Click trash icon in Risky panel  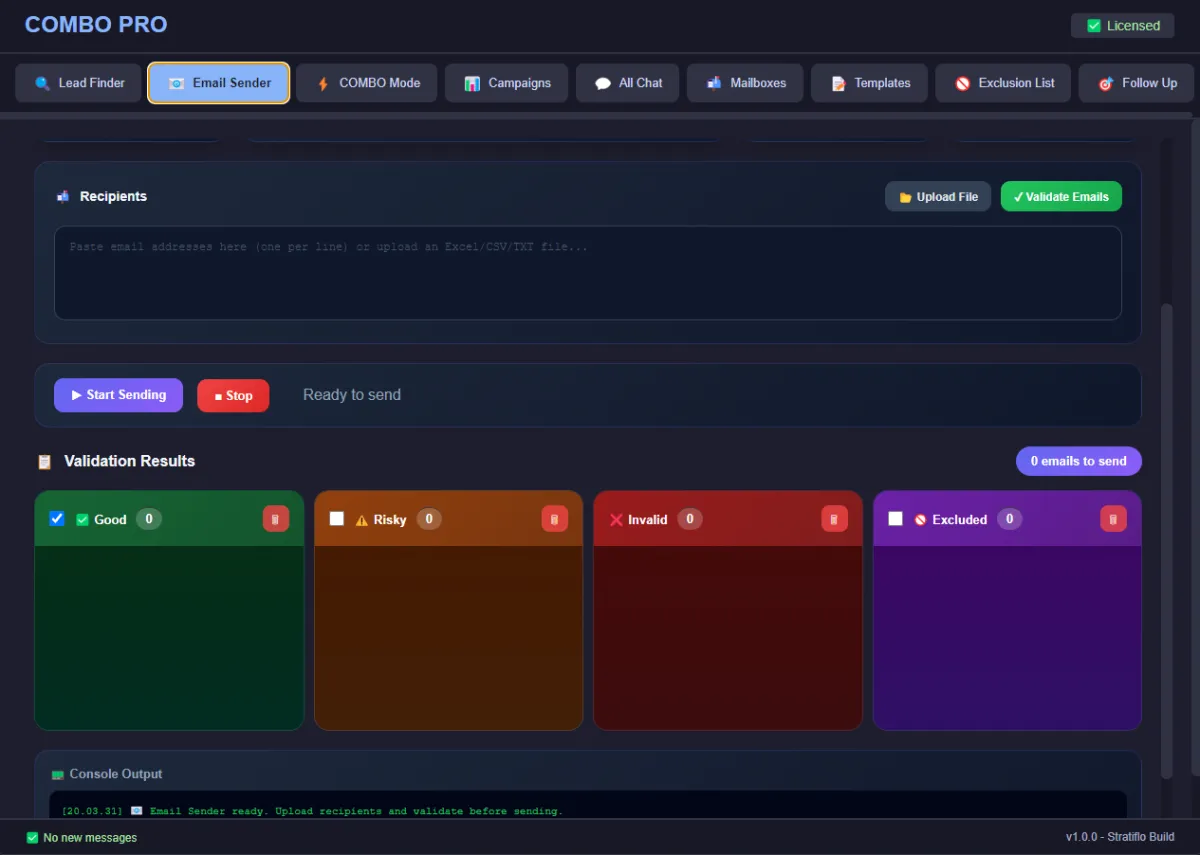[555, 519]
